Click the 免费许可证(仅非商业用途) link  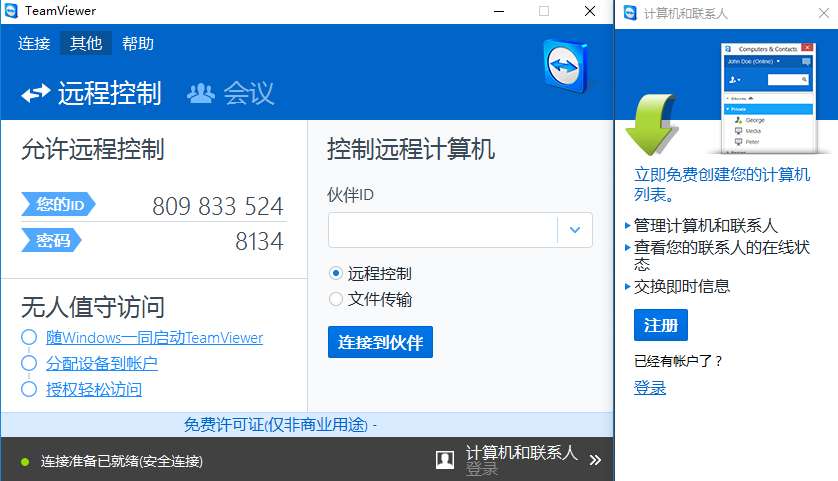tap(276, 425)
